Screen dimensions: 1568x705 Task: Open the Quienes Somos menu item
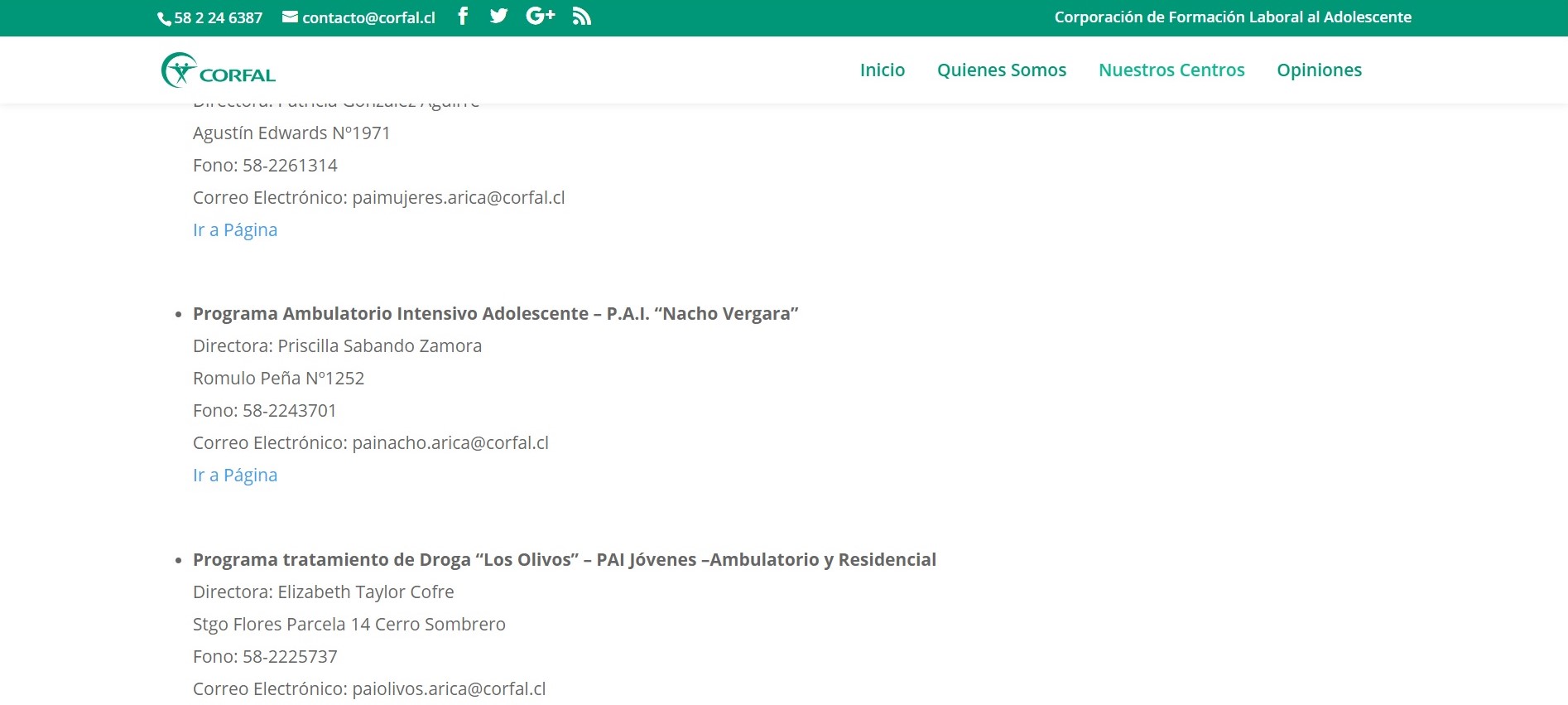click(x=1002, y=70)
